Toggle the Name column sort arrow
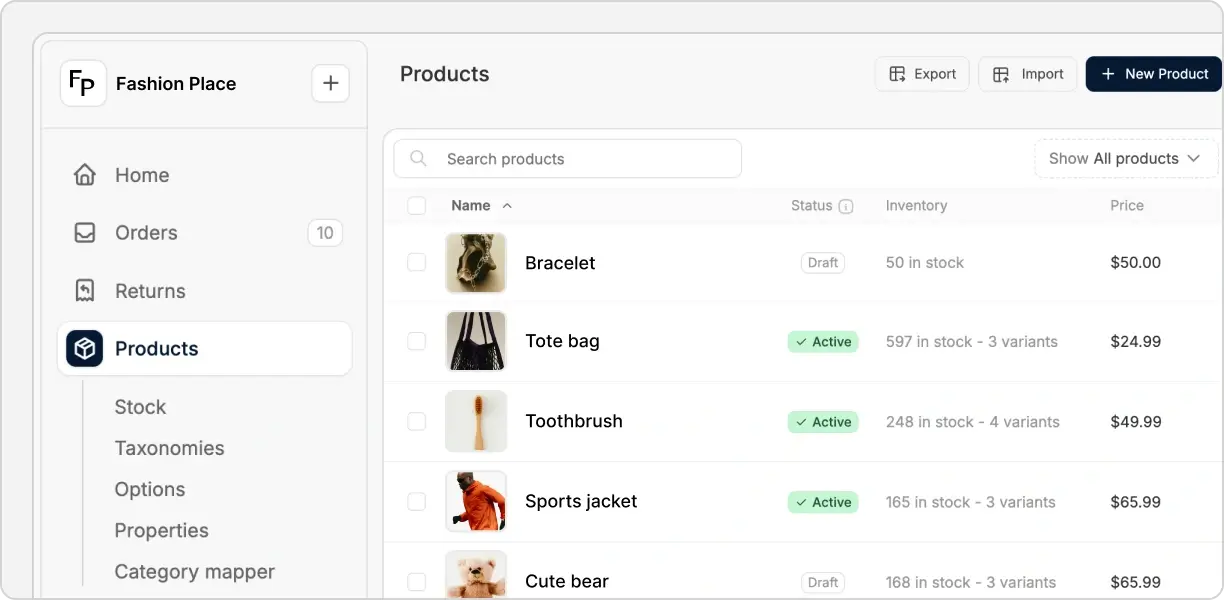Screen dimensions: 1224x600 (x=507, y=205)
